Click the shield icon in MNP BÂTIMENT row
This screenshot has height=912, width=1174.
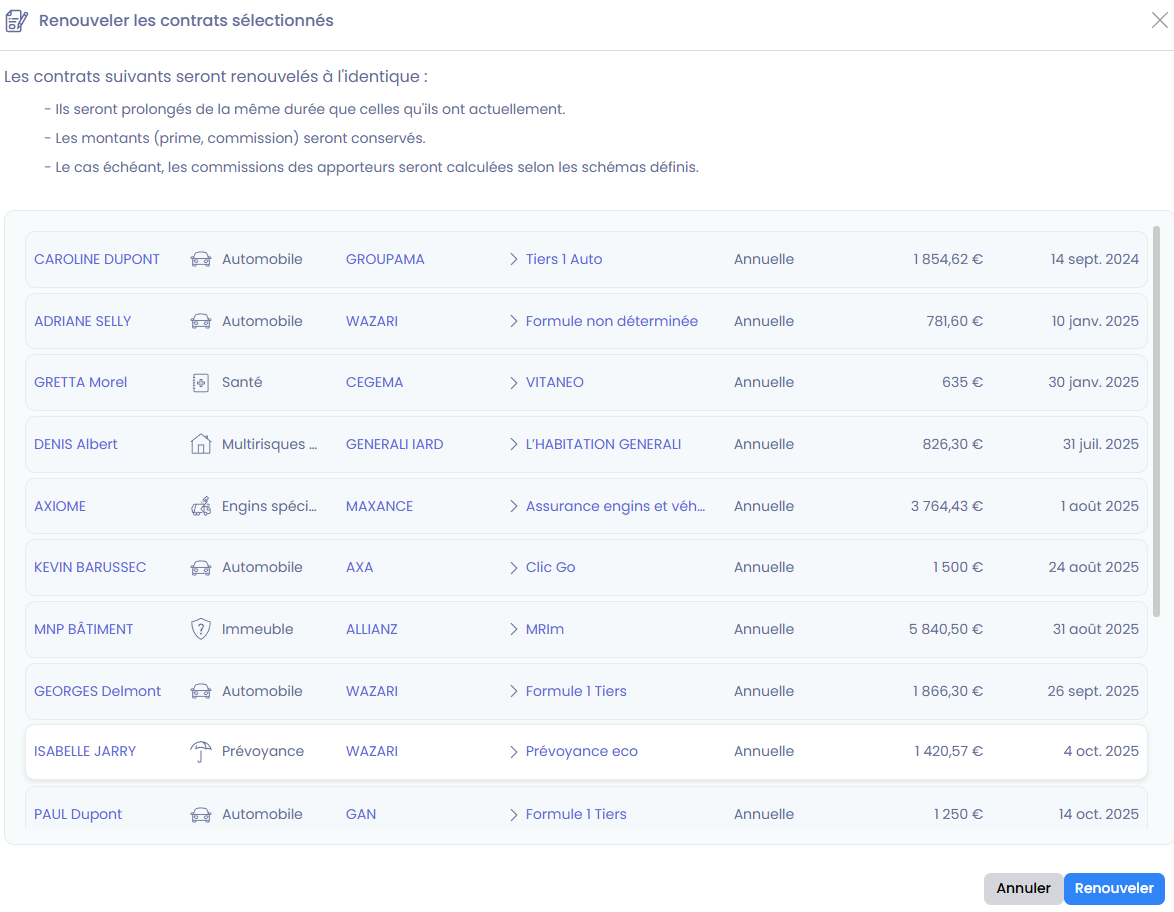[201, 629]
